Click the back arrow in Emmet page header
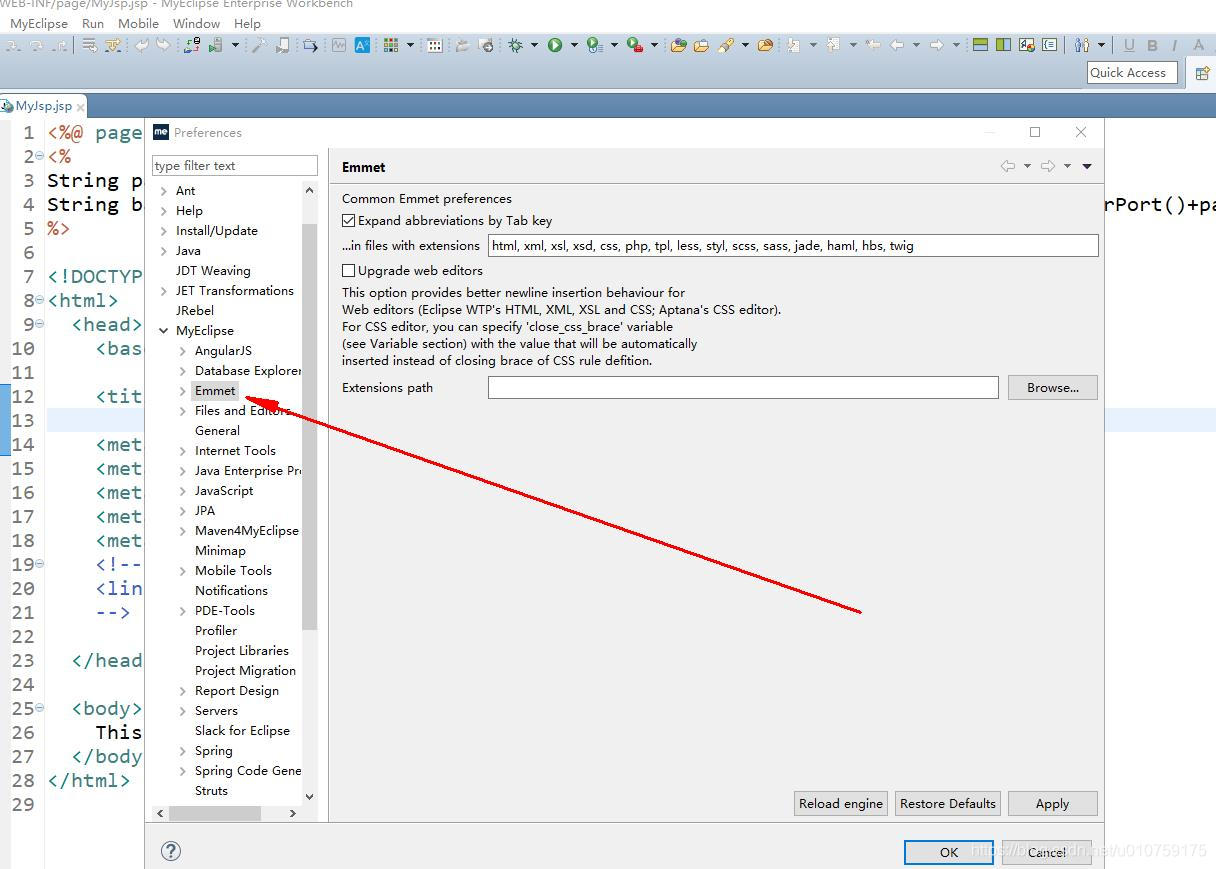Screen dimensions: 1216x869 pos(1008,166)
